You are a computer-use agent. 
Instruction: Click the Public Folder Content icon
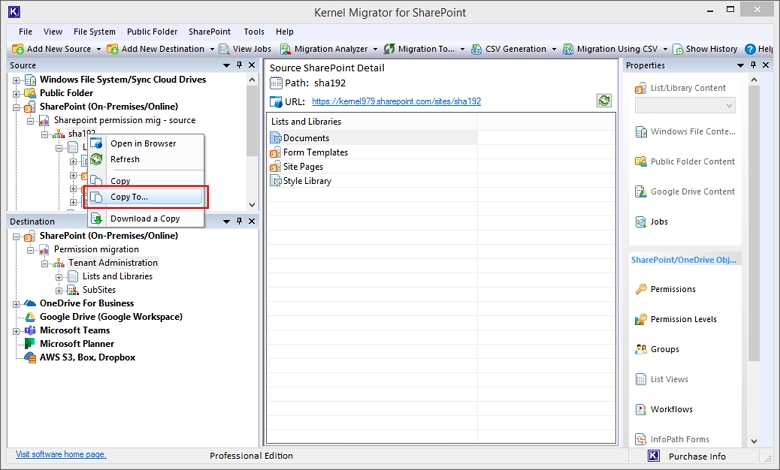641,162
